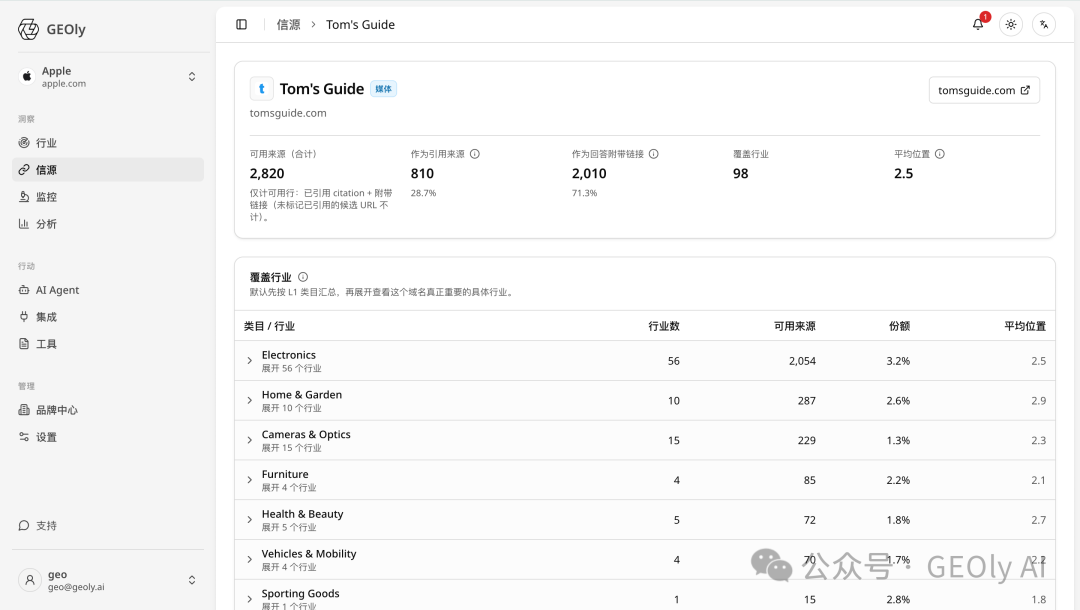Open the notifications bell

(x=977, y=25)
